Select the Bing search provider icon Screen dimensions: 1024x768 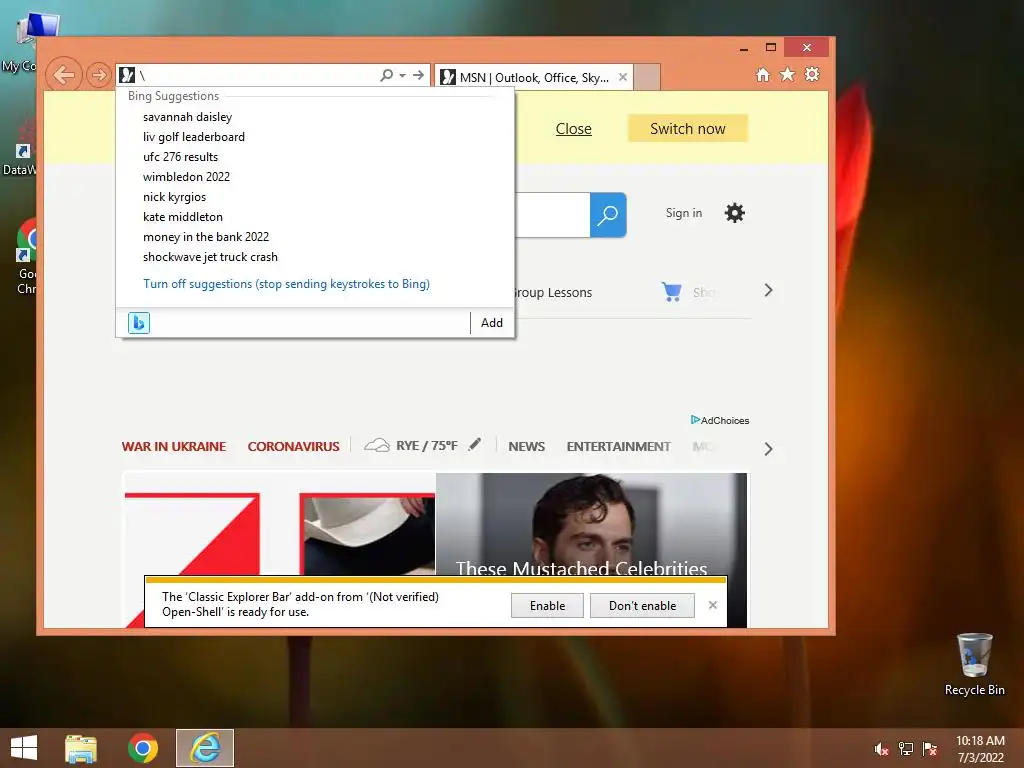(x=138, y=323)
